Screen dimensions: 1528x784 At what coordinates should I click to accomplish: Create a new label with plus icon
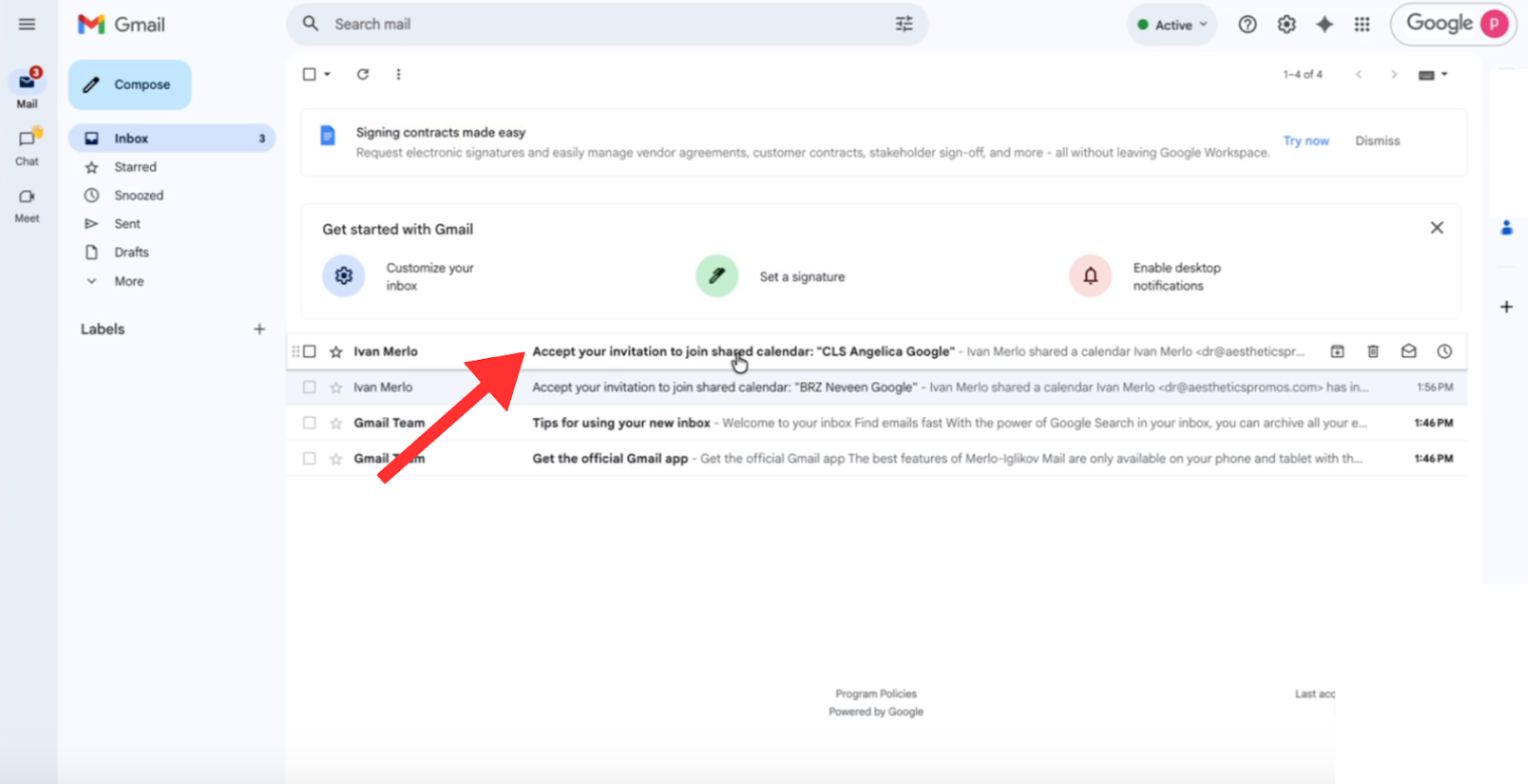tap(259, 329)
